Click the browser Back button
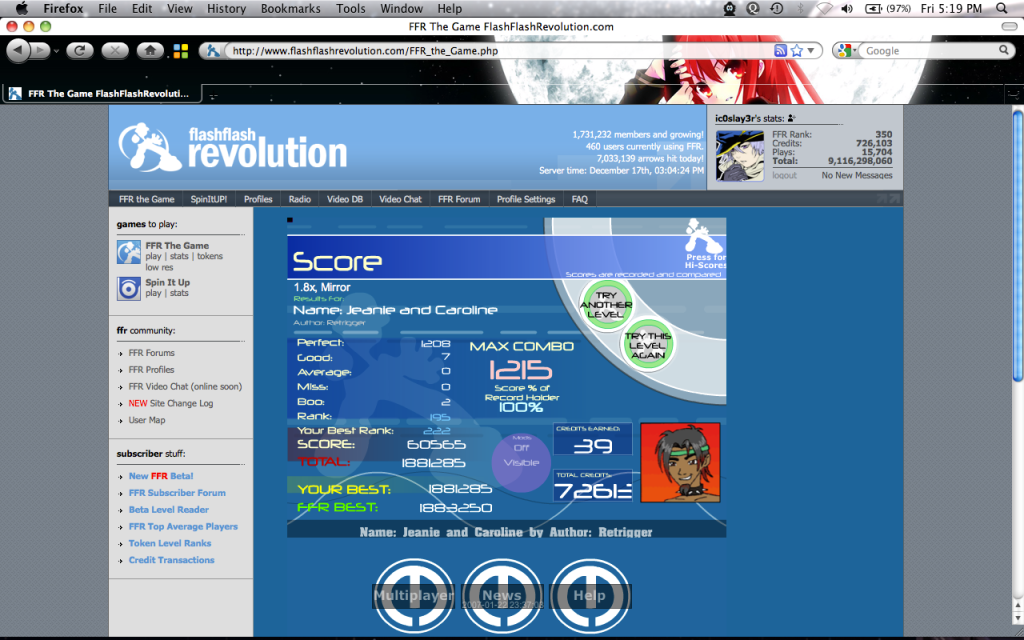The image size is (1024, 640). [18, 50]
